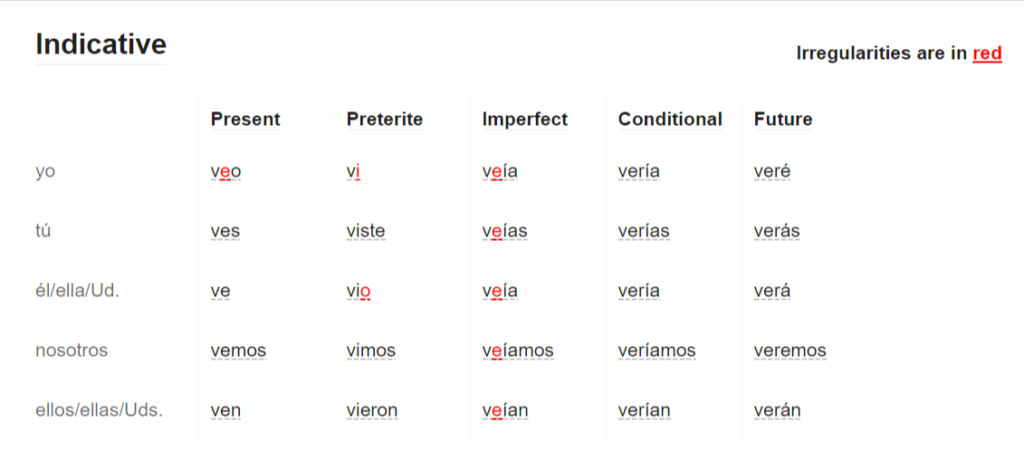Click the future form 'verán'
Viewport: 1024px width, 452px height.
pyautogui.click(x=777, y=411)
